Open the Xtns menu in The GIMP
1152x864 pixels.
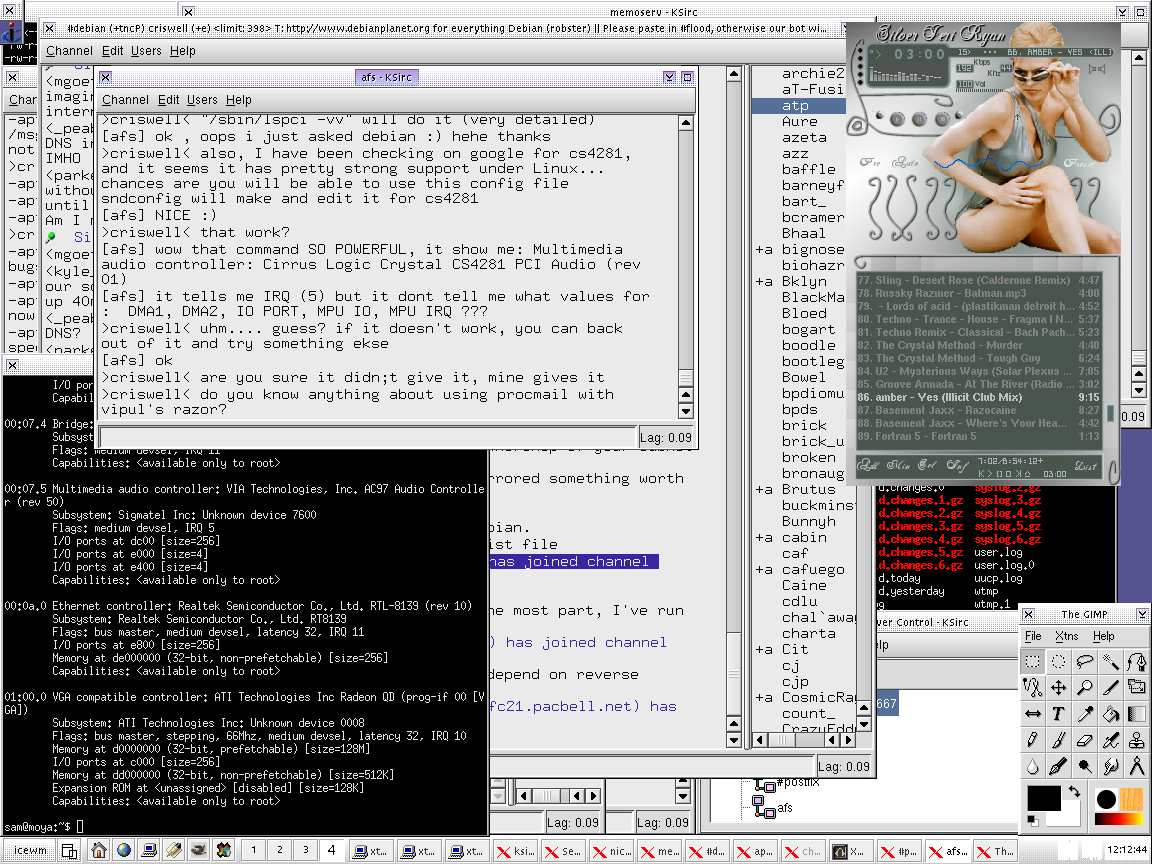1067,636
